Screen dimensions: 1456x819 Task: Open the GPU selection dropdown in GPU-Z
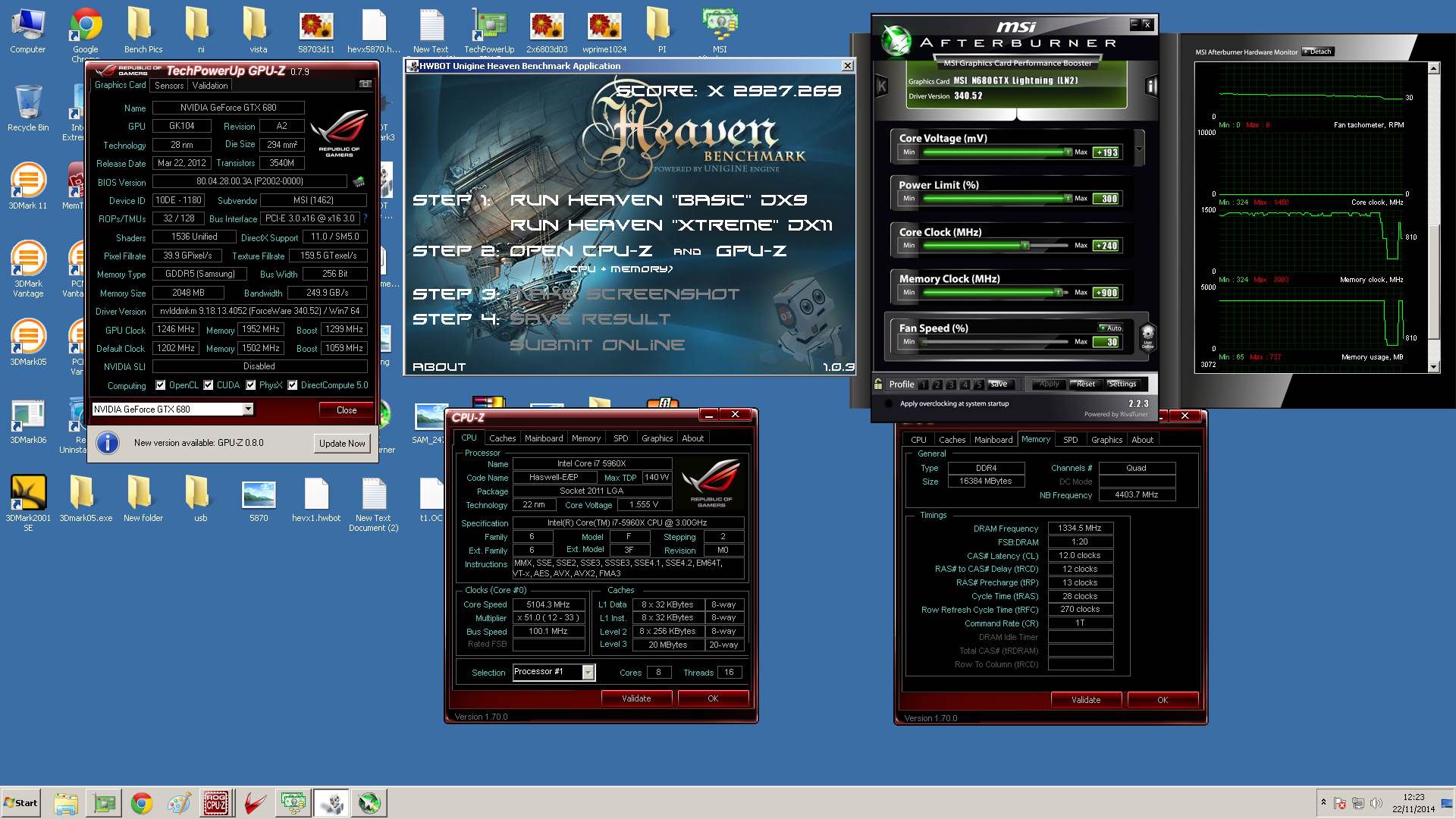(x=248, y=409)
